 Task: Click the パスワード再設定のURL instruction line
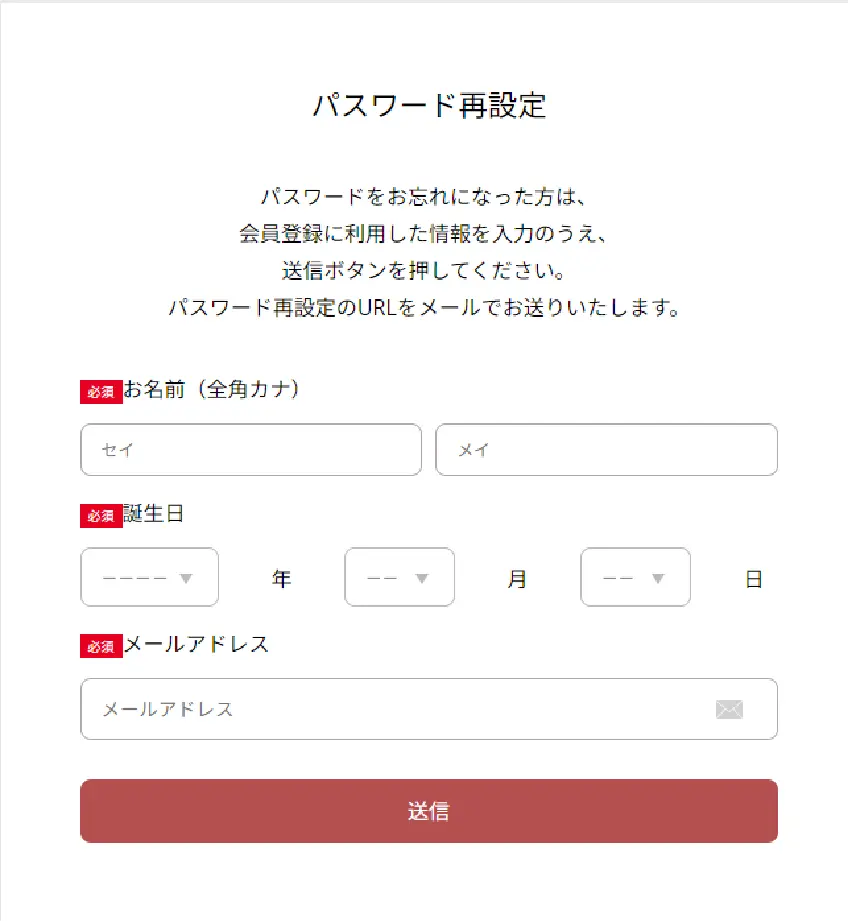click(x=424, y=308)
